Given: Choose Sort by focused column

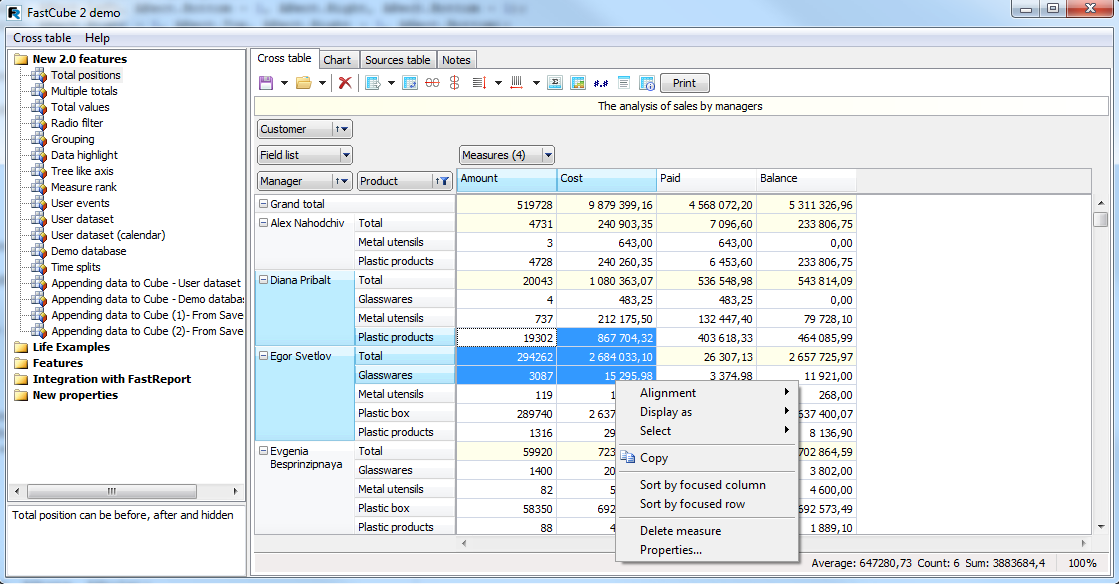Looking at the screenshot, I should click(x=707, y=485).
